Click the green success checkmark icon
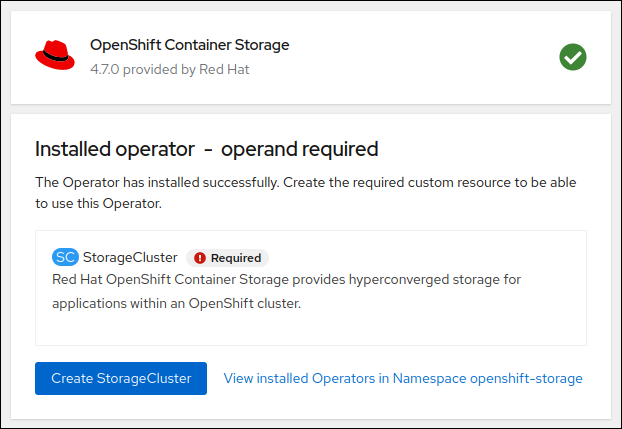 coord(573,57)
